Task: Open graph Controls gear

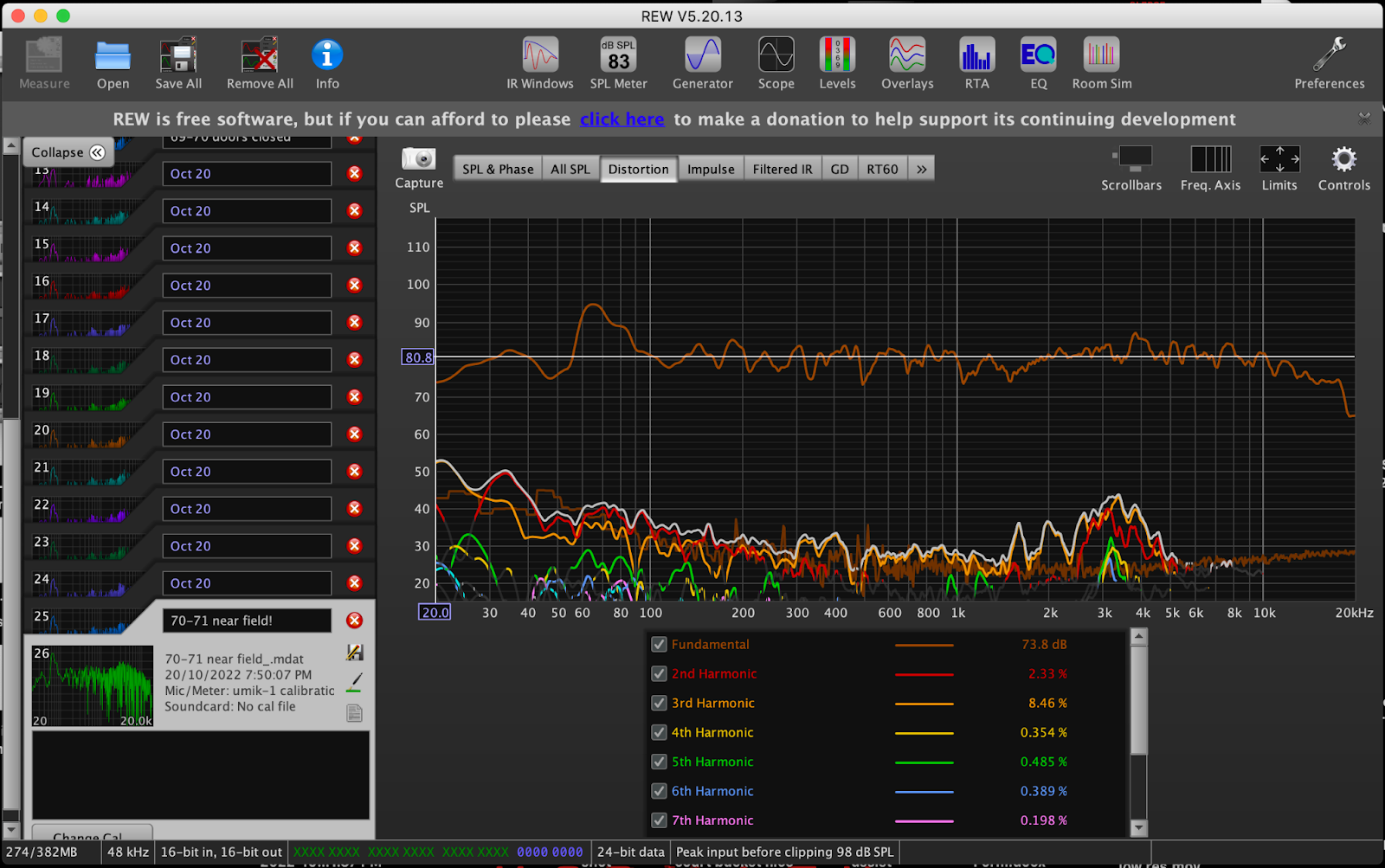Action: pos(1343,160)
